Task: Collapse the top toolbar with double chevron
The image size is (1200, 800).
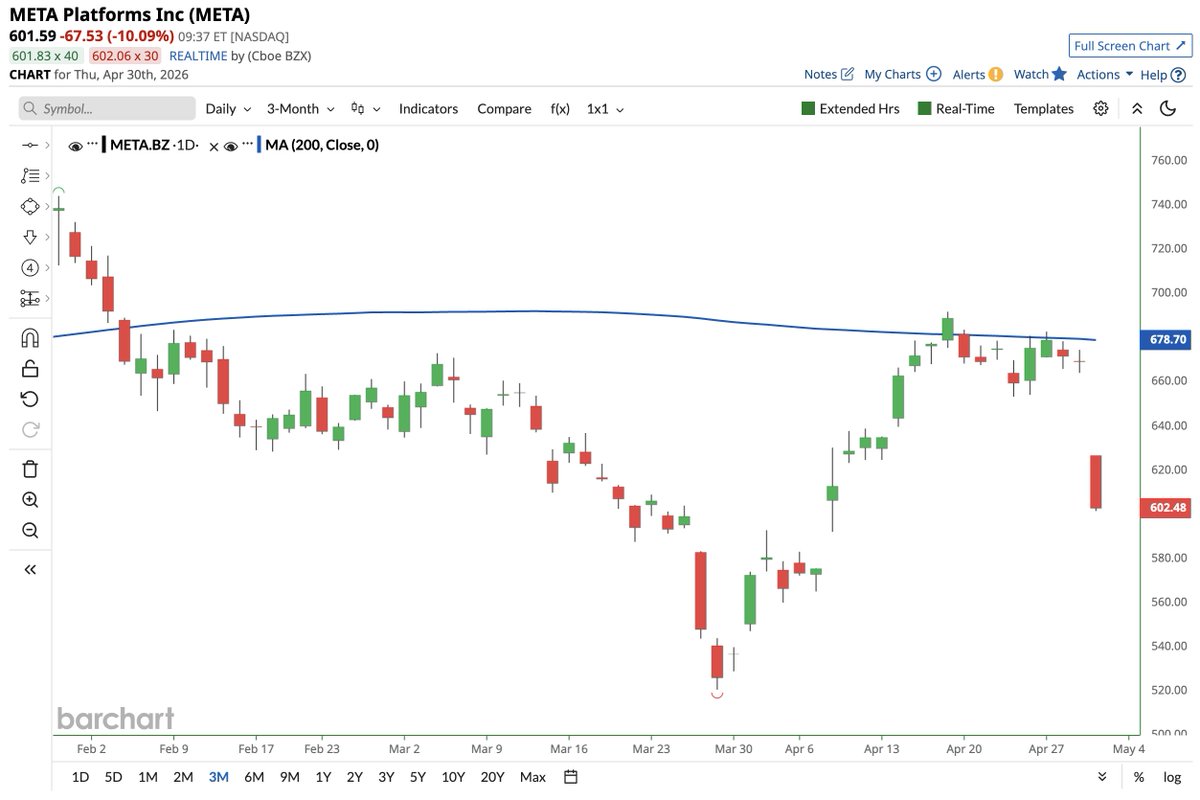Action: pyautogui.click(x=1136, y=109)
